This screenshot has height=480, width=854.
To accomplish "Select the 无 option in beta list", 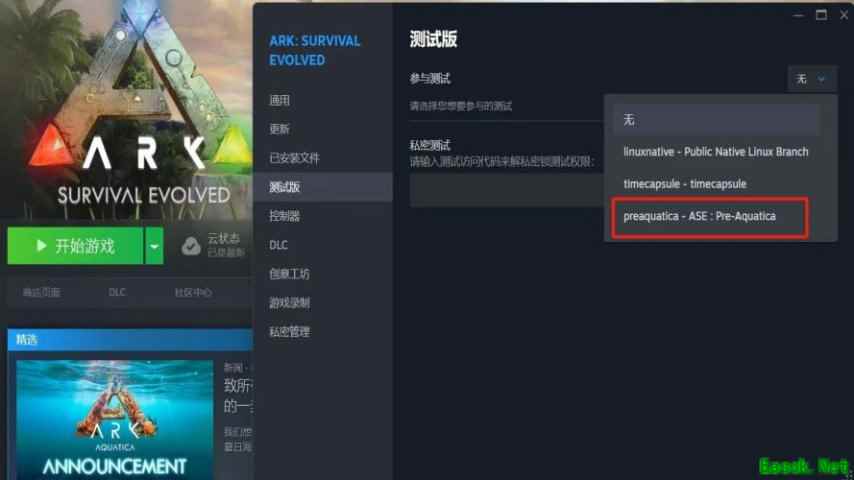I will [717, 120].
